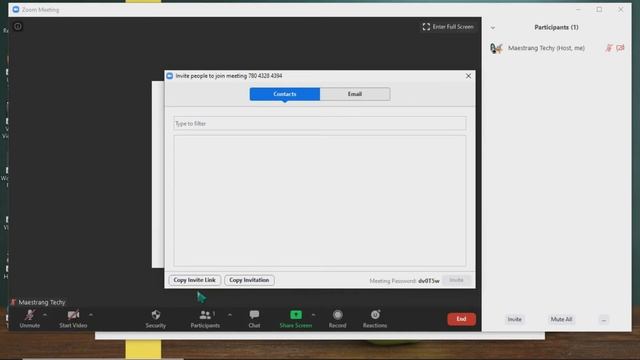Open the Reactions menu
This screenshot has width=640, height=360.
(x=375, y=319)
